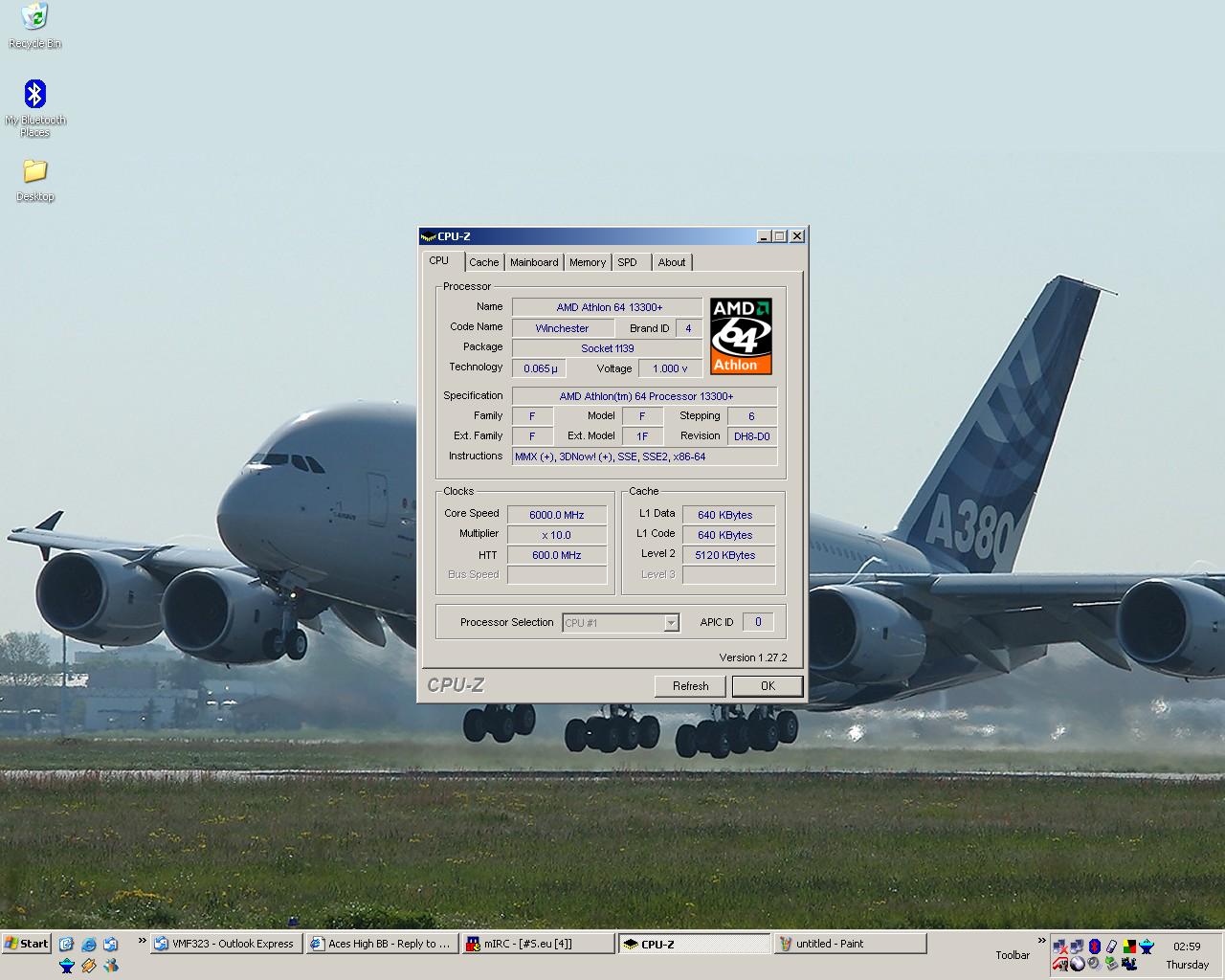Click the network connection tray icon
The image size is (1225, 980).
pyautogui.click(x=1077, y=947)
